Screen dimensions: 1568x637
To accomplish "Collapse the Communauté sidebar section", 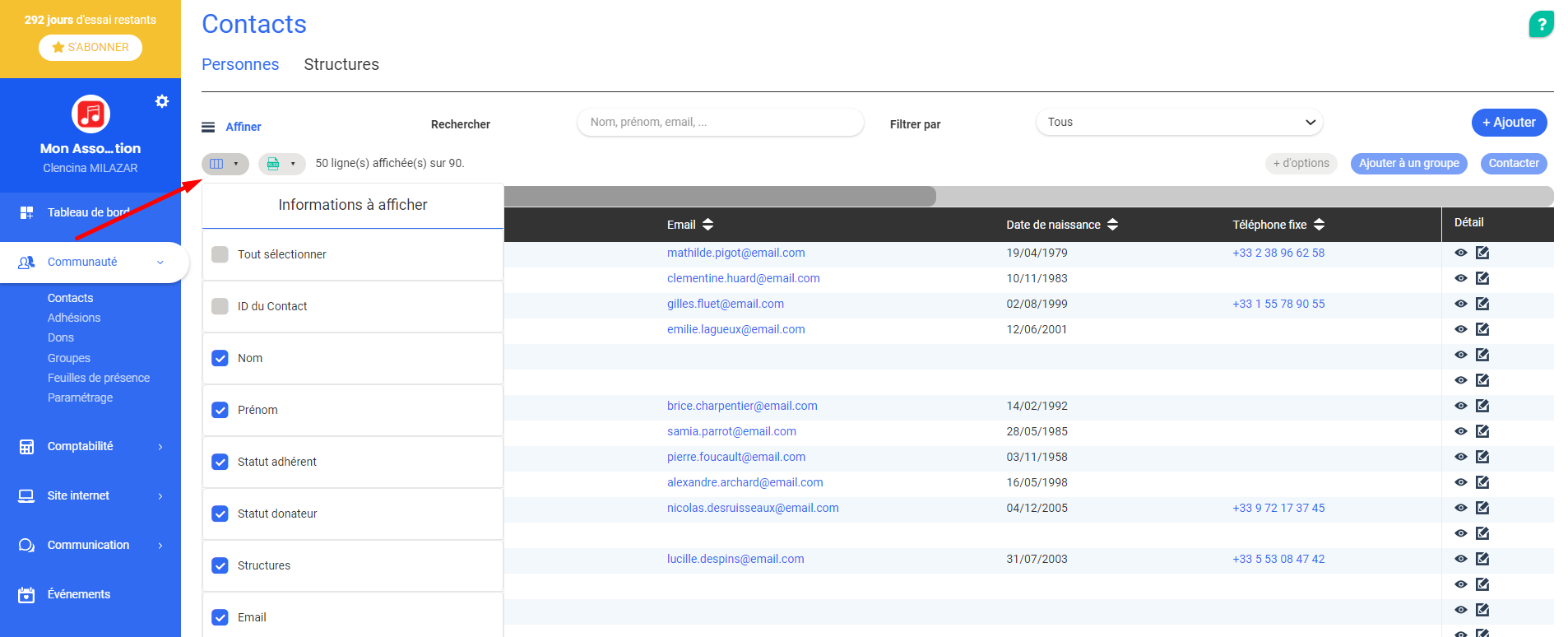I will point(160,263).
